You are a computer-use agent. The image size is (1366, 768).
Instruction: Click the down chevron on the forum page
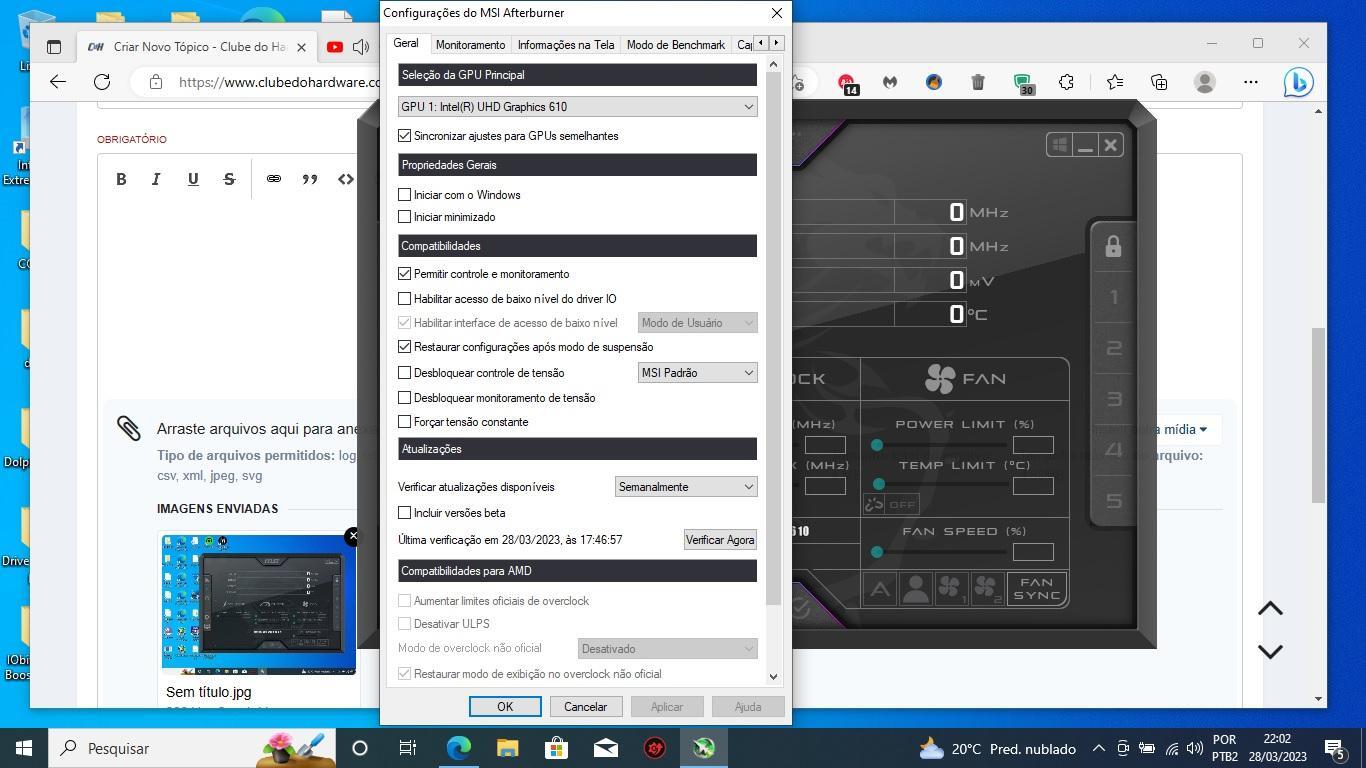point(1270,651)
